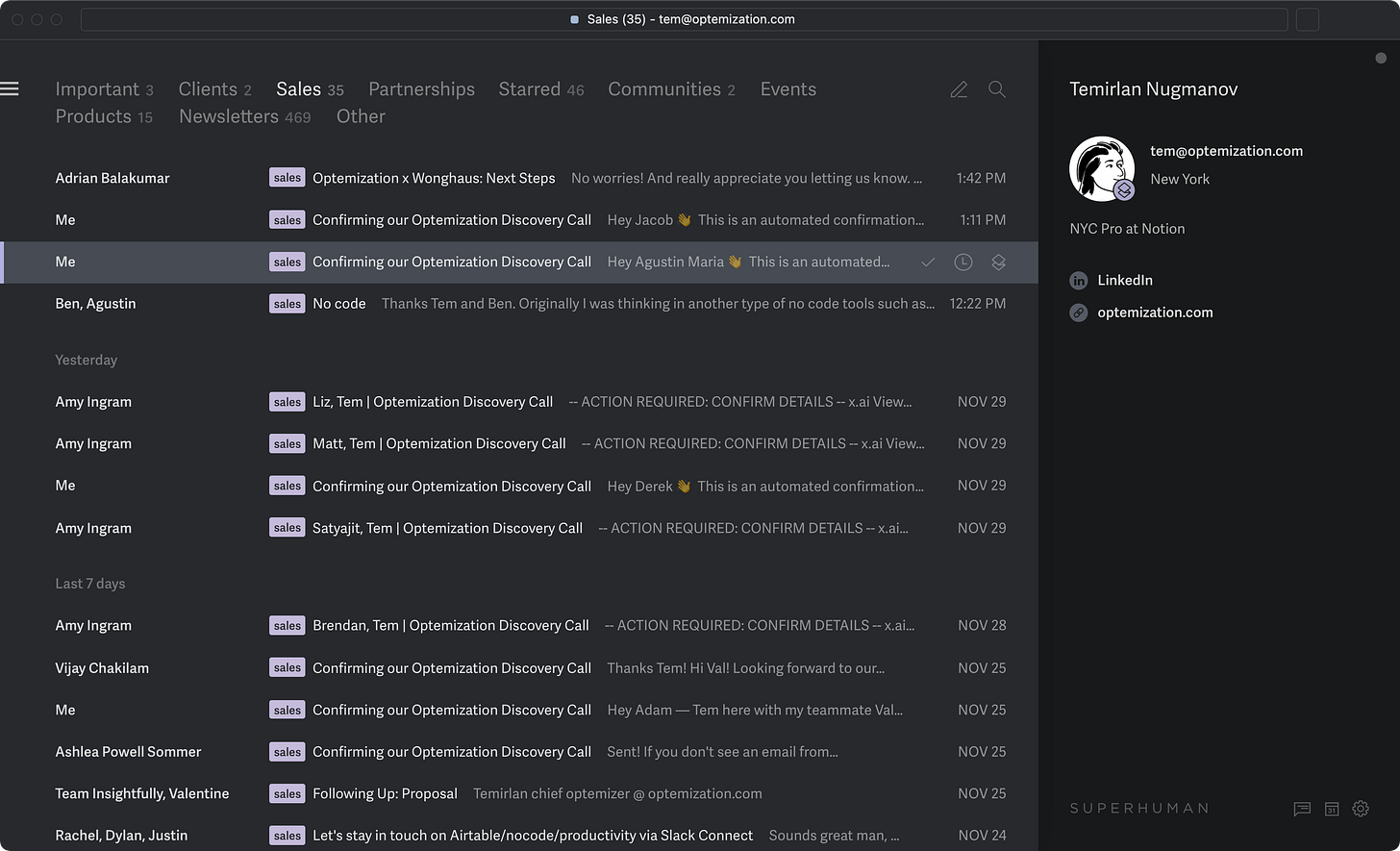Select the Sales split tab

click(x=310, y=89)
